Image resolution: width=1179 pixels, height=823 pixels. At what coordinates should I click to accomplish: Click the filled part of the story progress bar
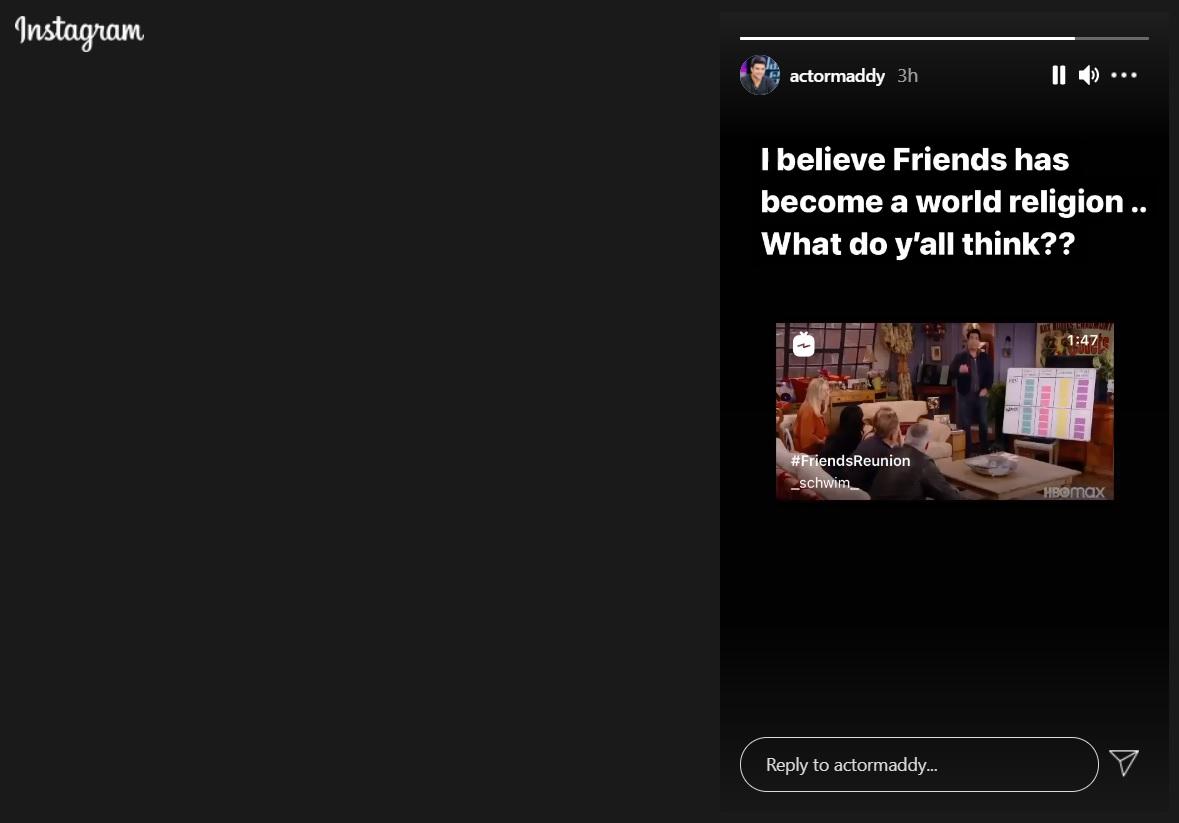(x=908, y=38)
